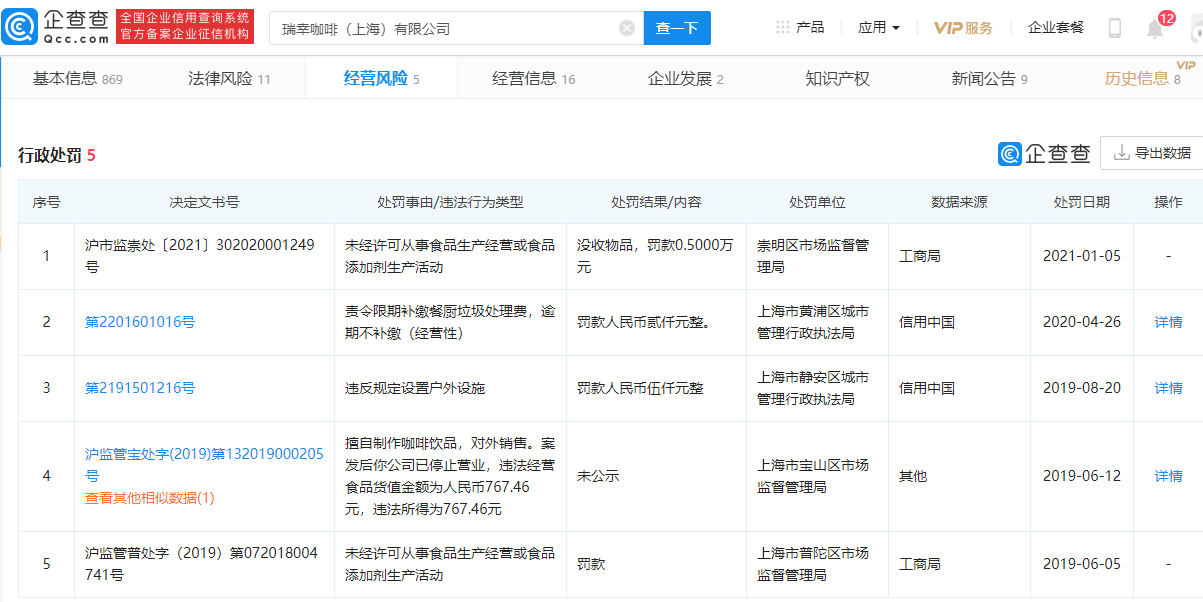Open the VIP服务 menu item
The width and height of the screenshot is (1203, 602).
[x=963, y=28]
